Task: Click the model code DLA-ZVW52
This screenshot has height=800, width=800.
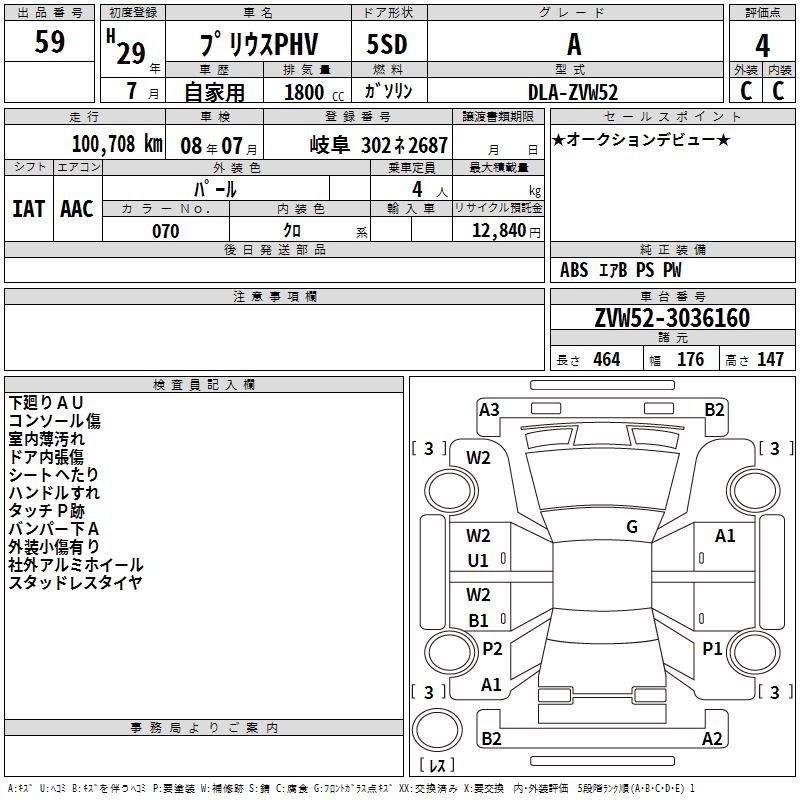Action: (x=573, y=92)
